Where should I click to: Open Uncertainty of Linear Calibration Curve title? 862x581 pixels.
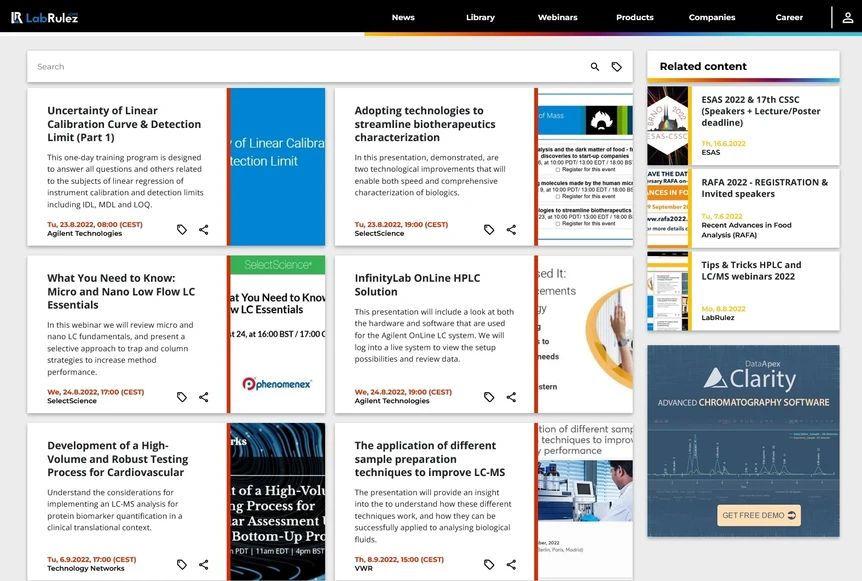124,124
